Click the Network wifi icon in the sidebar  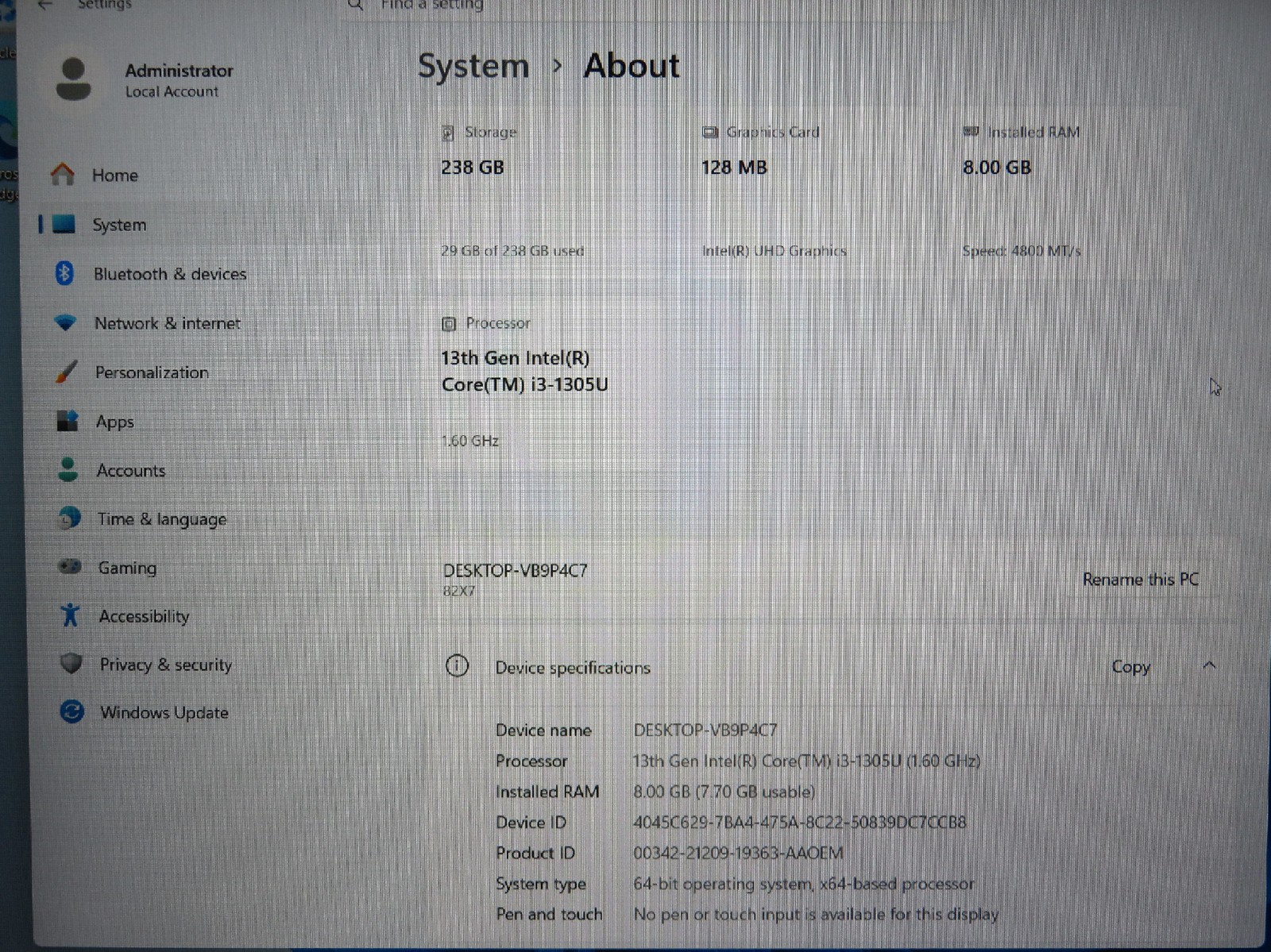click(65, 322)
